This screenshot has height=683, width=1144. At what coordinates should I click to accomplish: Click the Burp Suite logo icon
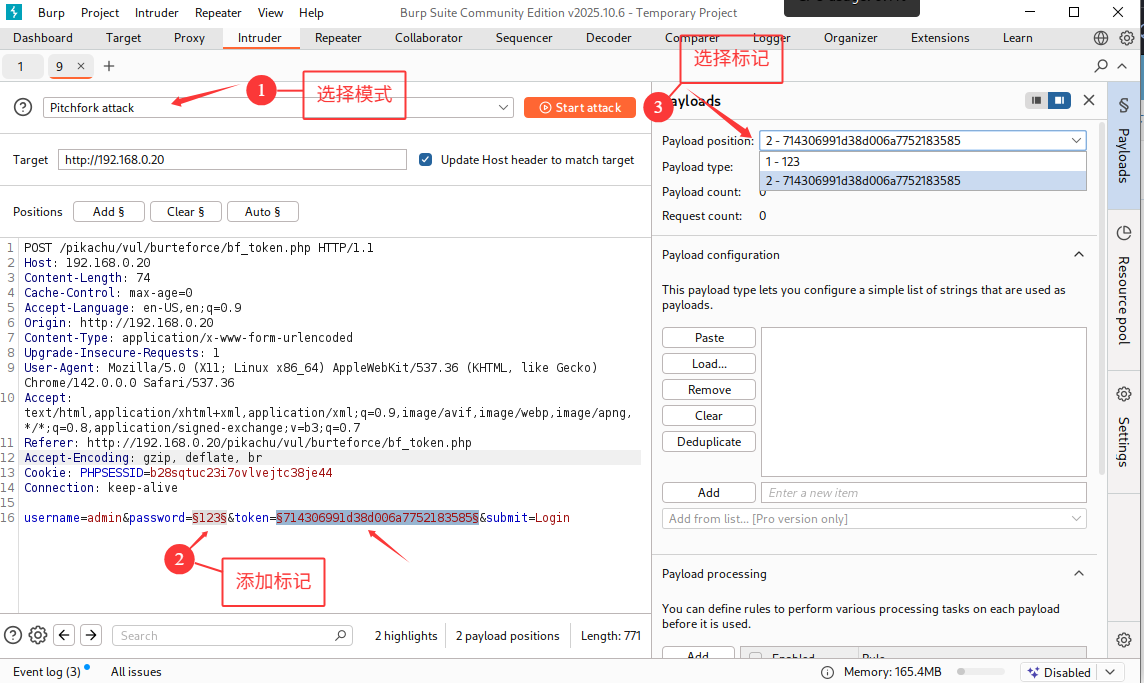(x=14, y=12)
